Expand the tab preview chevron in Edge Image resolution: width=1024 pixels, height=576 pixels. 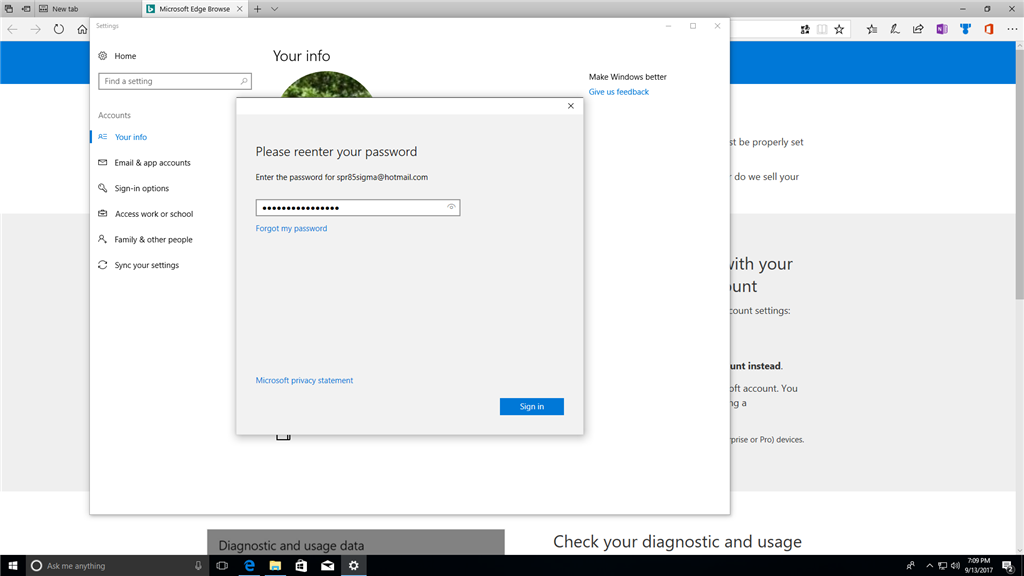click(274, 9)
